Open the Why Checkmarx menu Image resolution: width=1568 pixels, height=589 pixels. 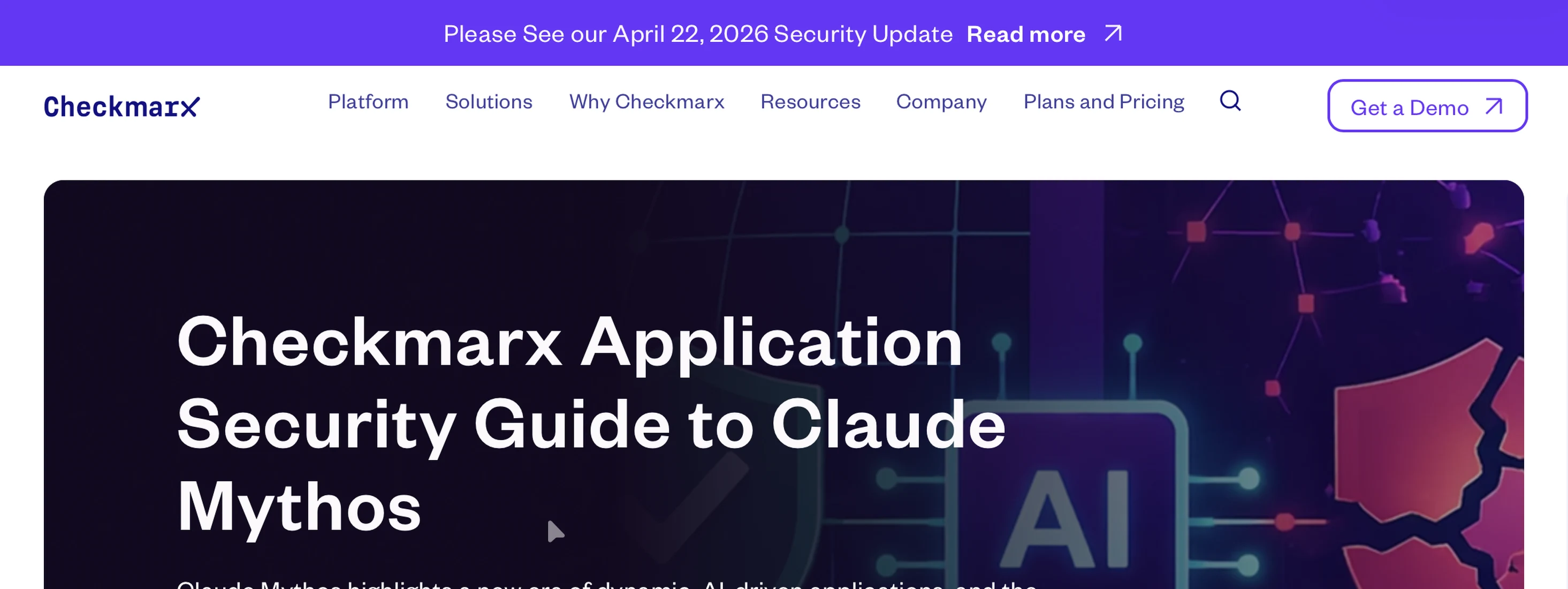[x=646, y=102]
